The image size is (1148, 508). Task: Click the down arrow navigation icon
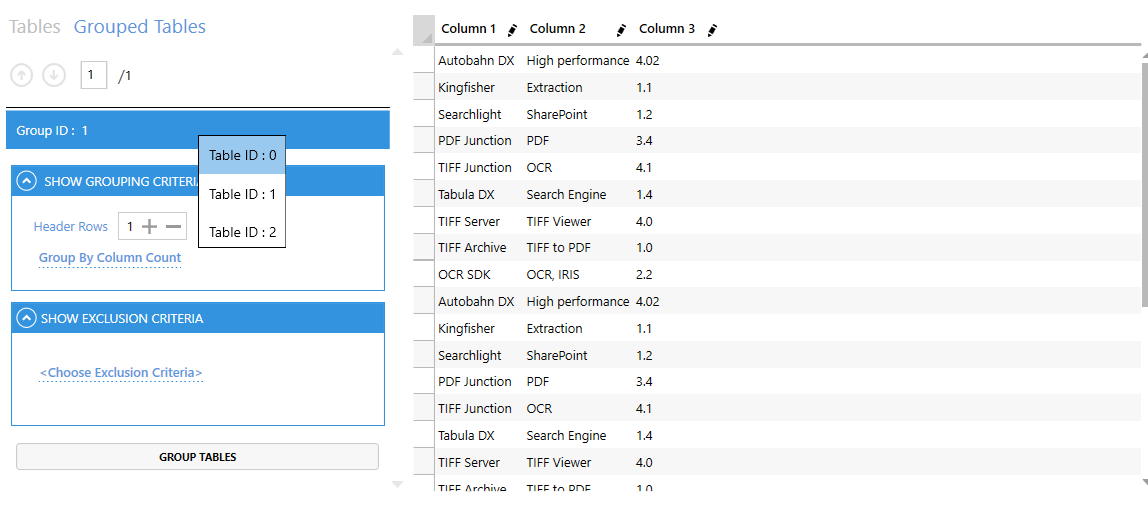point(54,75)
